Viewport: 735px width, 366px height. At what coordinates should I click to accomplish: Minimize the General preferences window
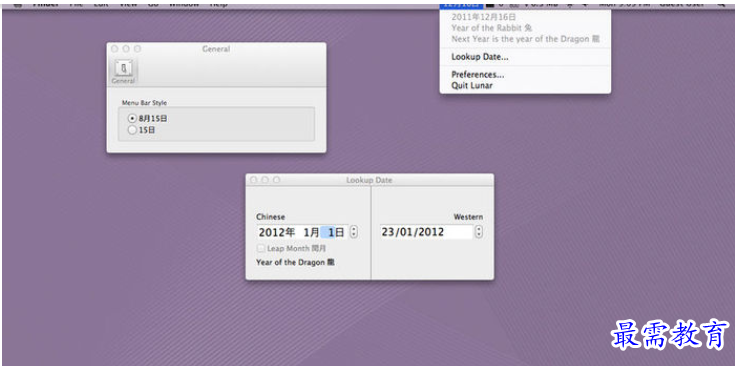pos(126,49)
